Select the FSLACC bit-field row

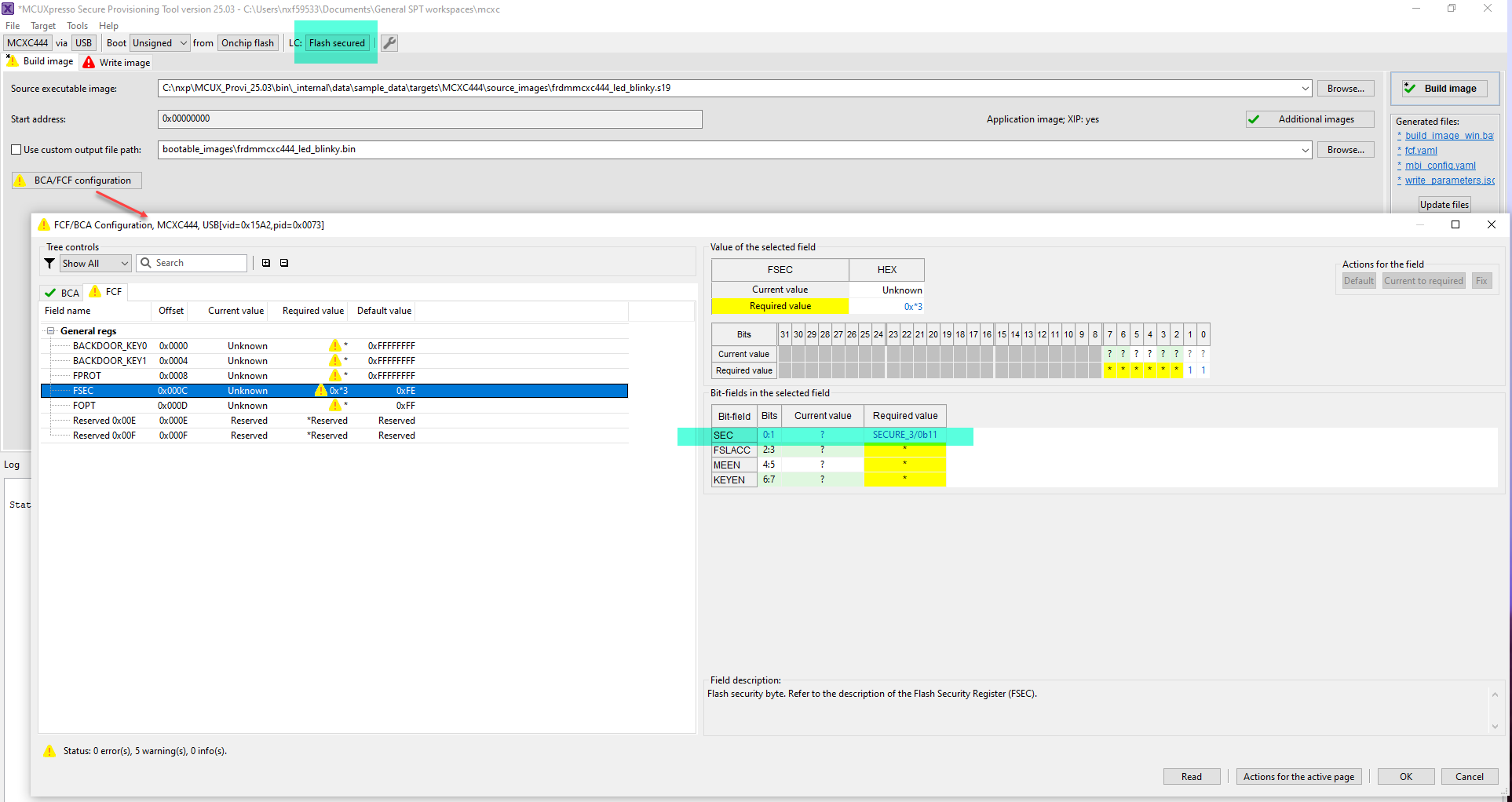(x=828, y=450)
